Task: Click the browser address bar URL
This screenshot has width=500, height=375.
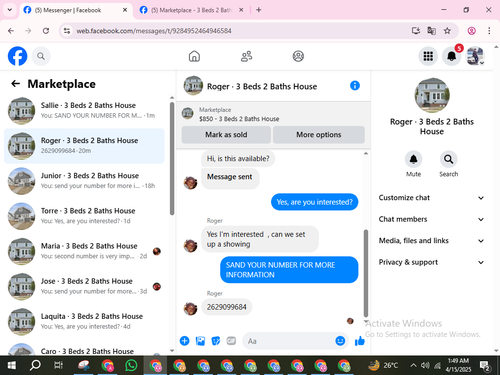Action: click(x=154, y=31)
